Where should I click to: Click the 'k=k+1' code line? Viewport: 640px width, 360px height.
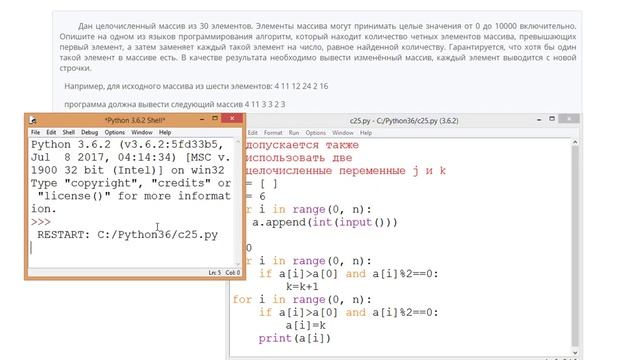(302, 287)
